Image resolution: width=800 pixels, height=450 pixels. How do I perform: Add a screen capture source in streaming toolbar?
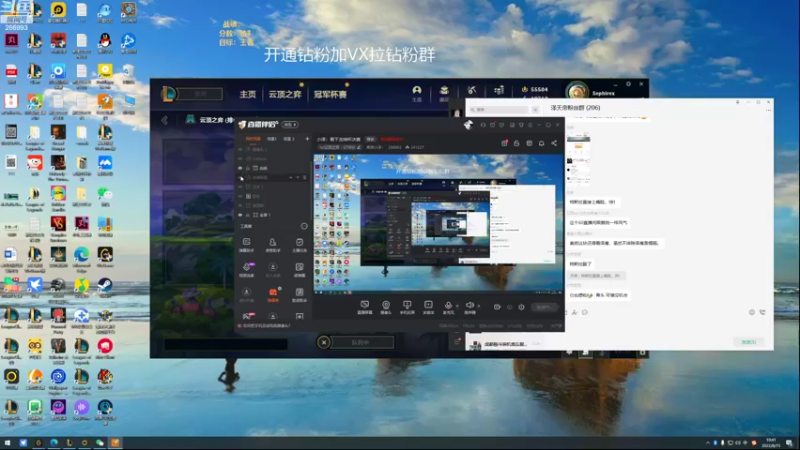click(x=364, y=307)
